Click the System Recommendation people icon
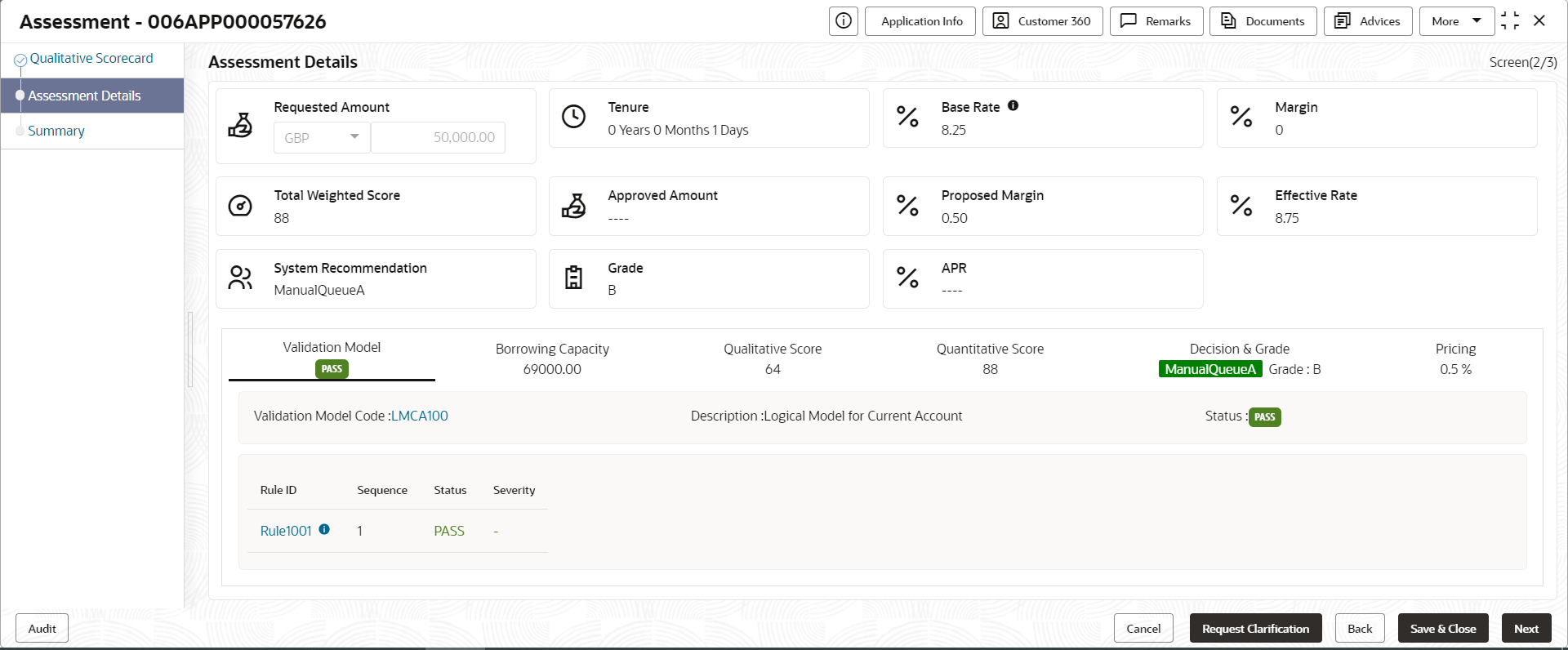The width and height of the screenshot is (1568, 650). [x=240, y=278]
